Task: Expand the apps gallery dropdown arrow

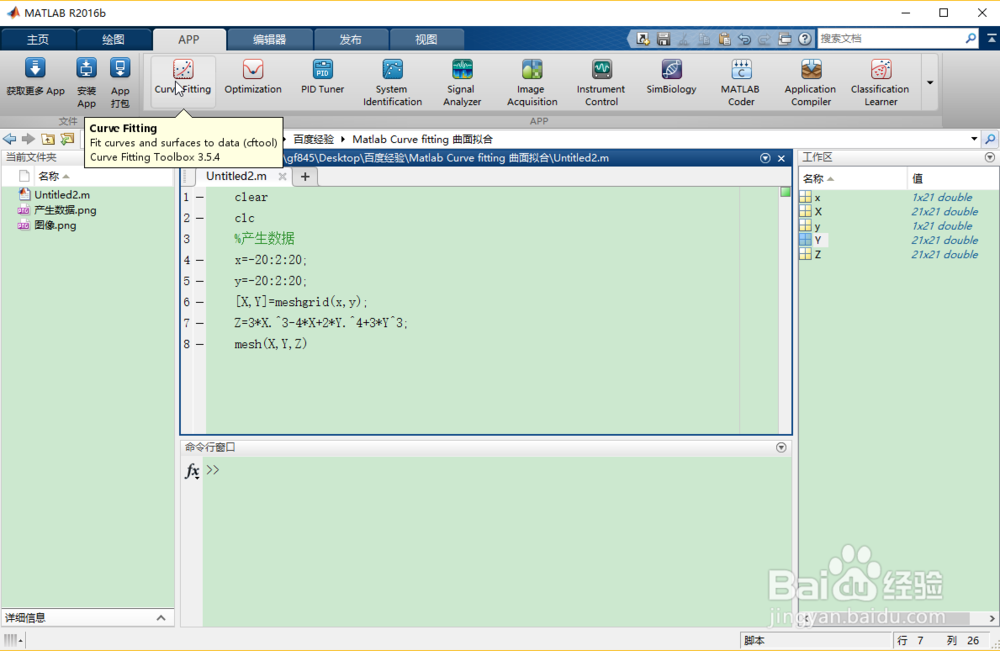Action: [930, 83]
